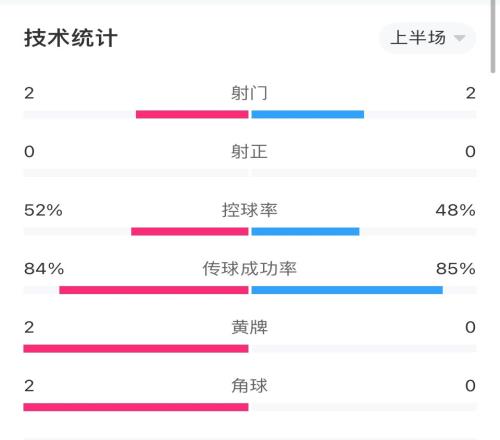Click the empty 射正 progress bar
Image resolution: width=500 pixels, height=440 pixels.
pos(250,173)
